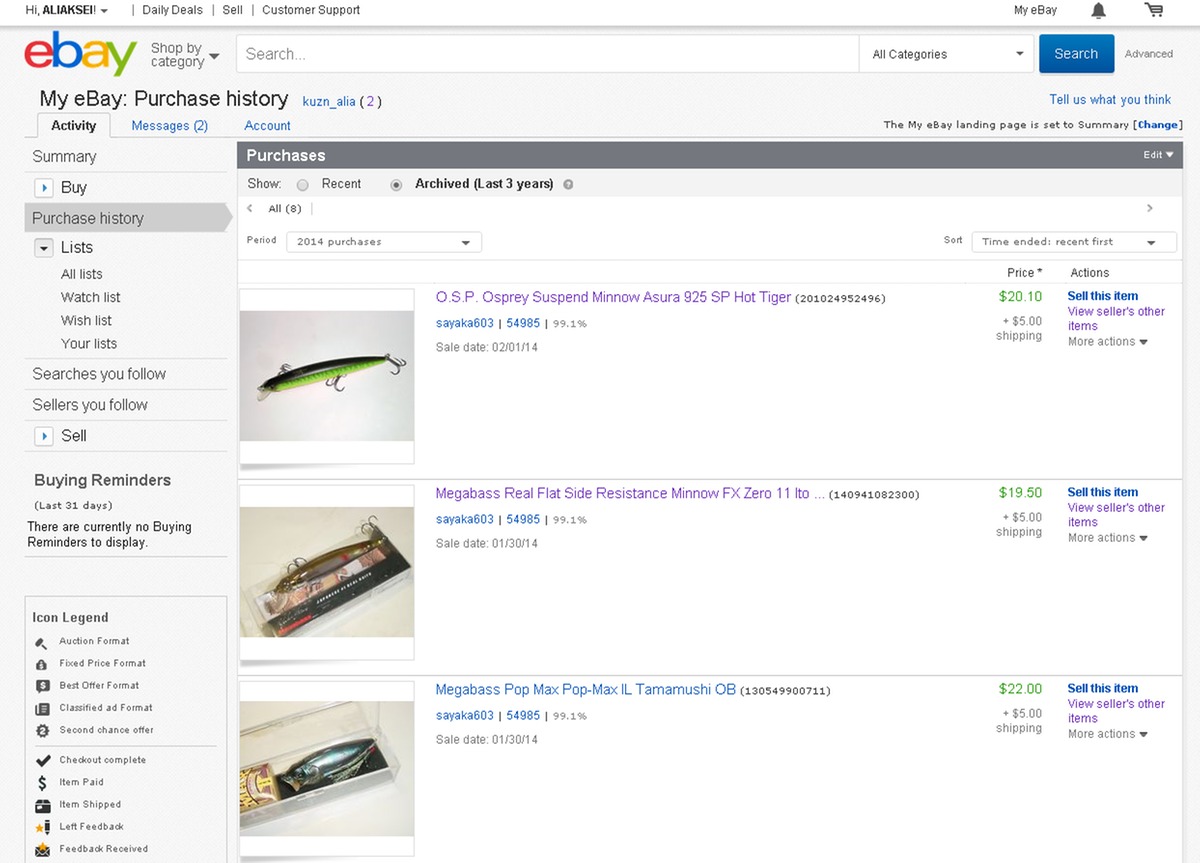Open More actions for Megabass Pop Max item

(x=1107, y=734)
